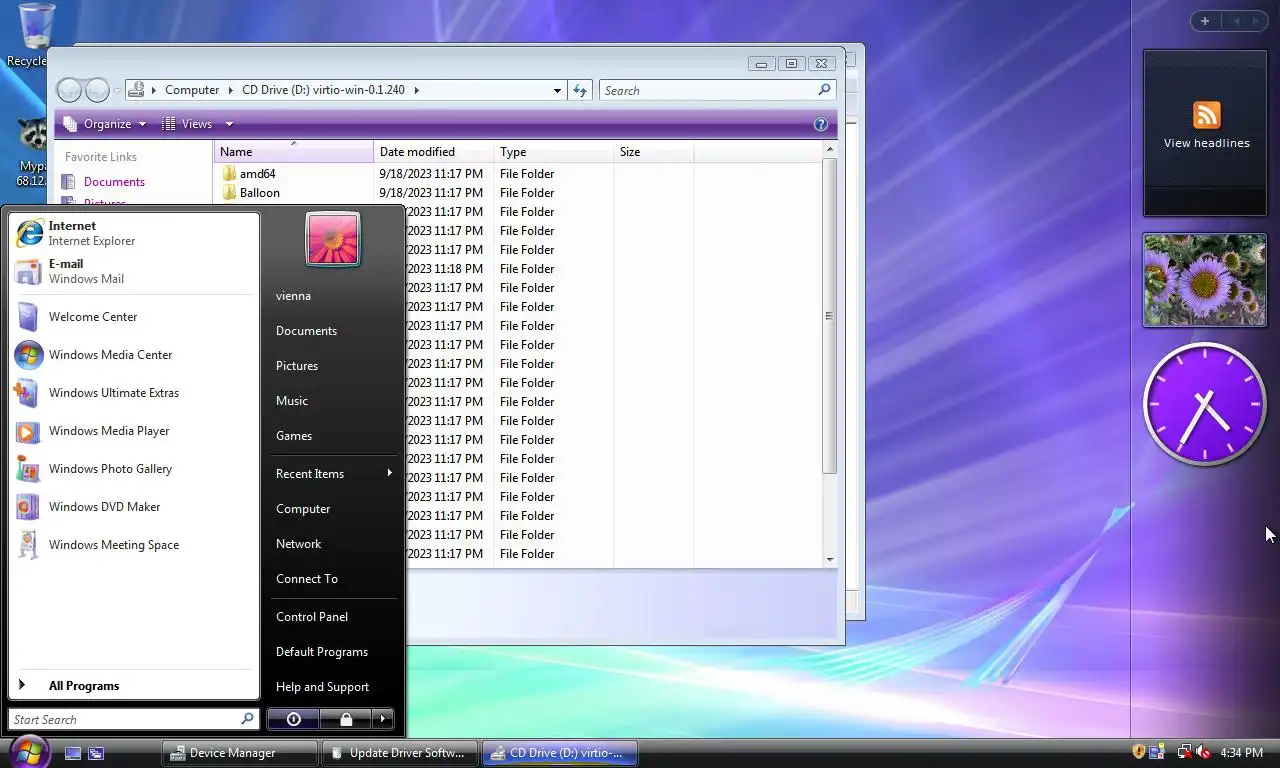Click Explorer refresh button
Screen dimensions: 1280x768
click(580, 90)
